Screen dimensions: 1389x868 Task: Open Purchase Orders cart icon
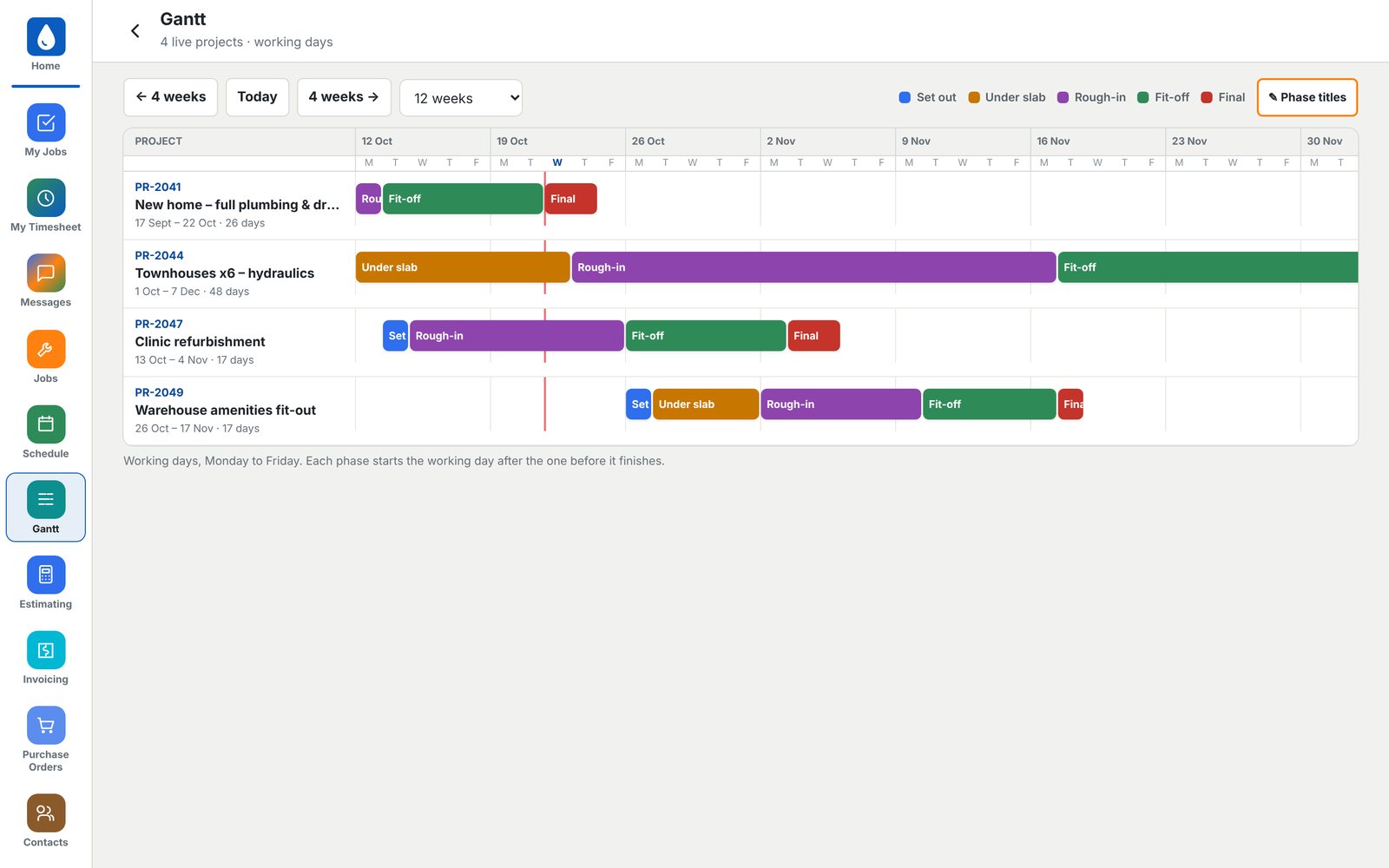[46, 726]
